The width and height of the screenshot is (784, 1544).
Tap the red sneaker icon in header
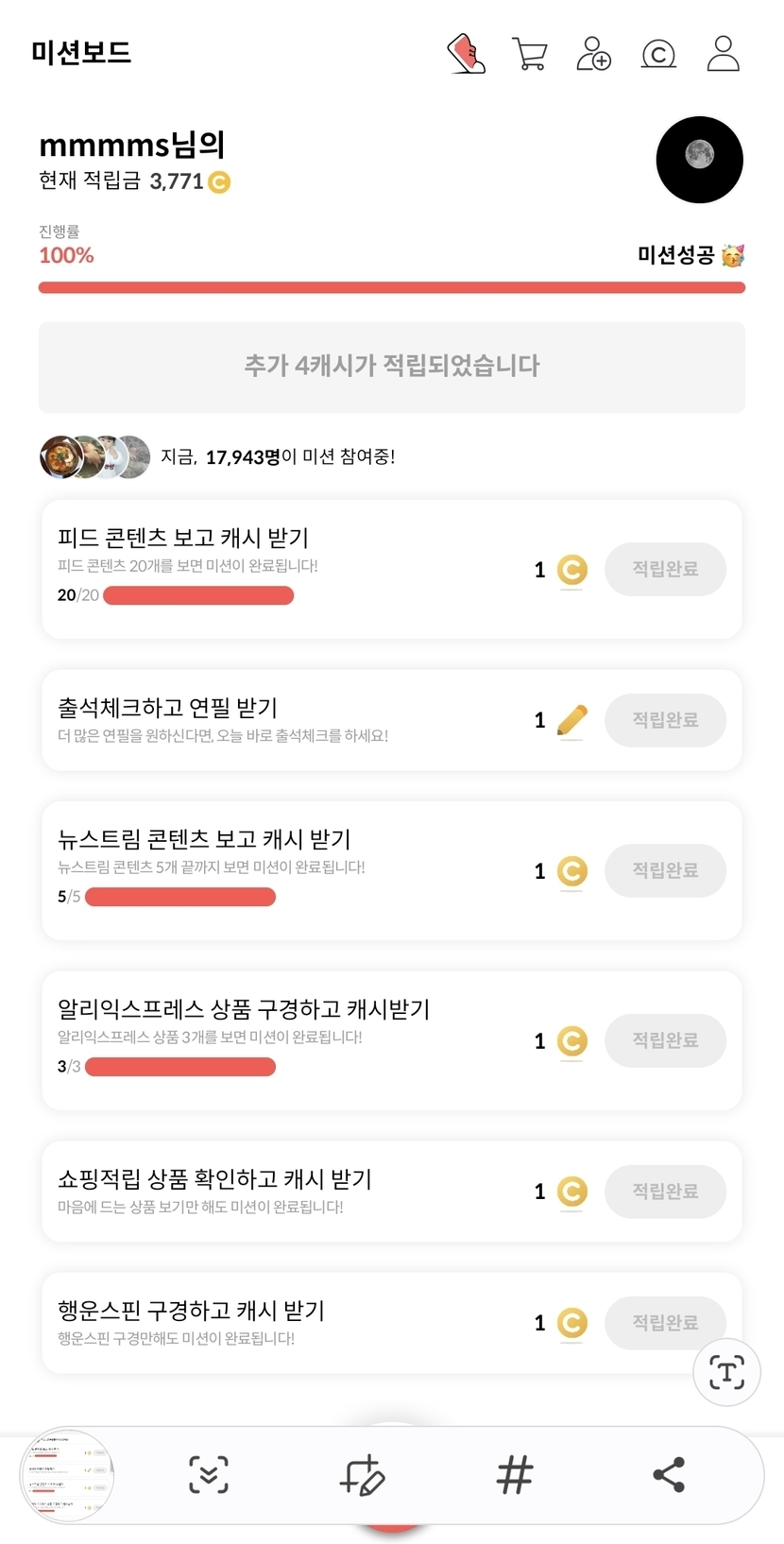pyautogui.click(x=466, y=54)
